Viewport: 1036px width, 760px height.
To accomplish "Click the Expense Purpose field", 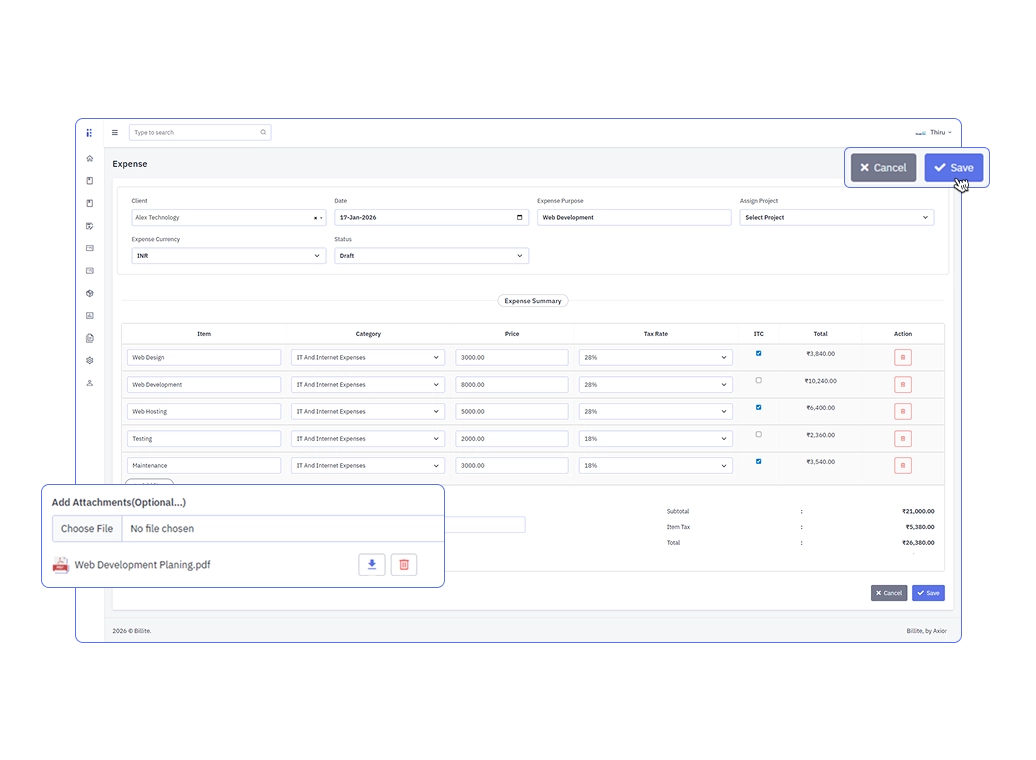I will point(634,217).
